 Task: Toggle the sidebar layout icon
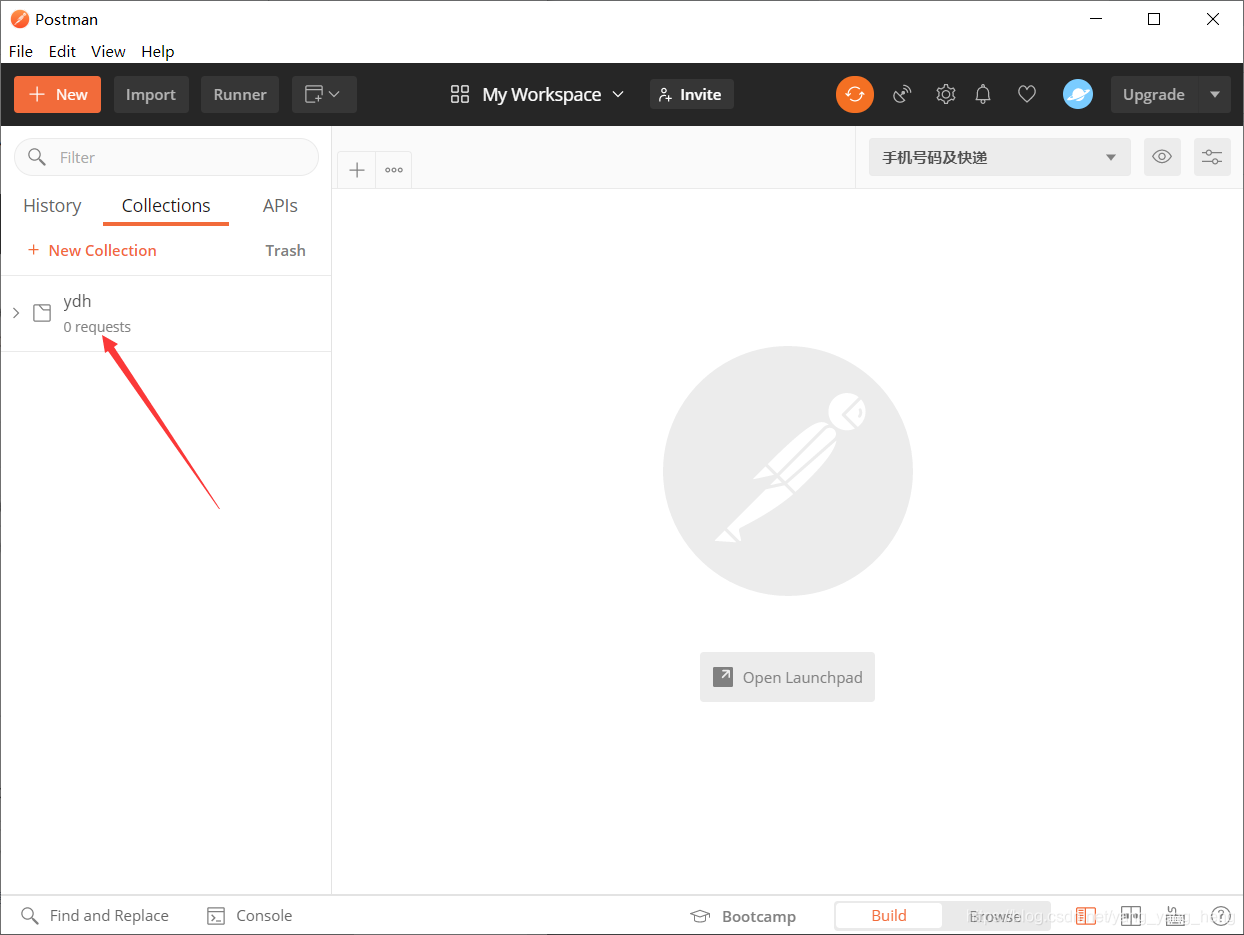pos(1086,916)
